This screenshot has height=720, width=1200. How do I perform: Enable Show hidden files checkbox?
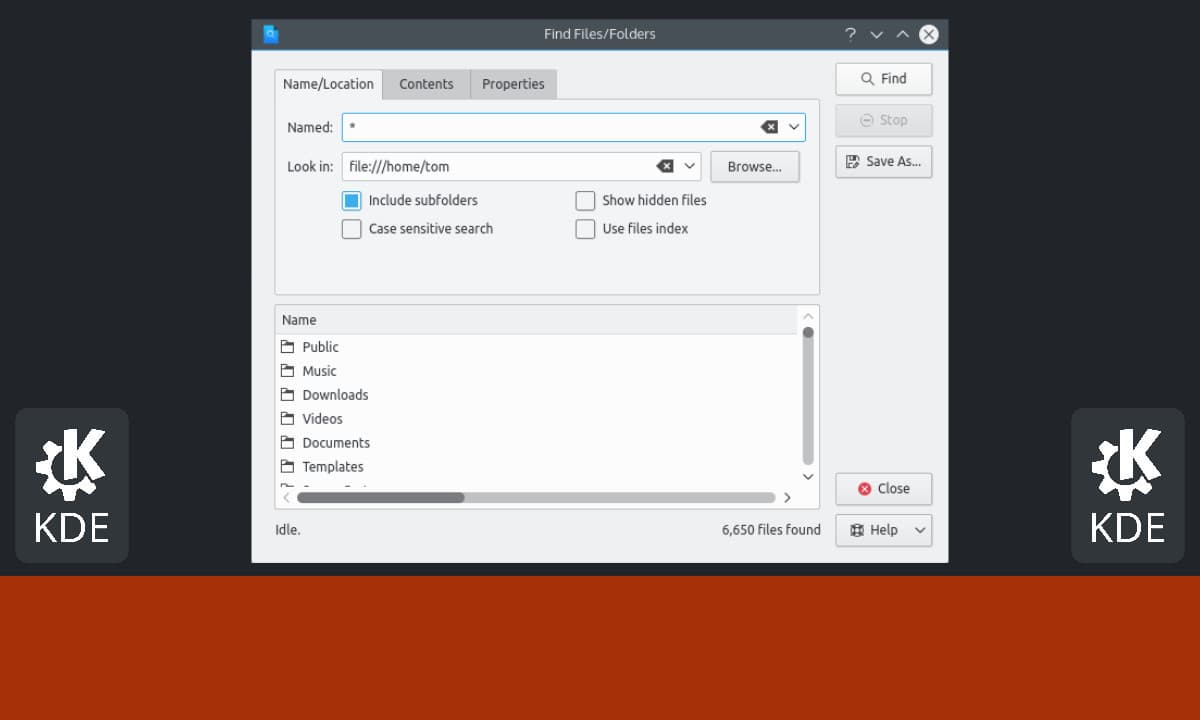[585, 201]
